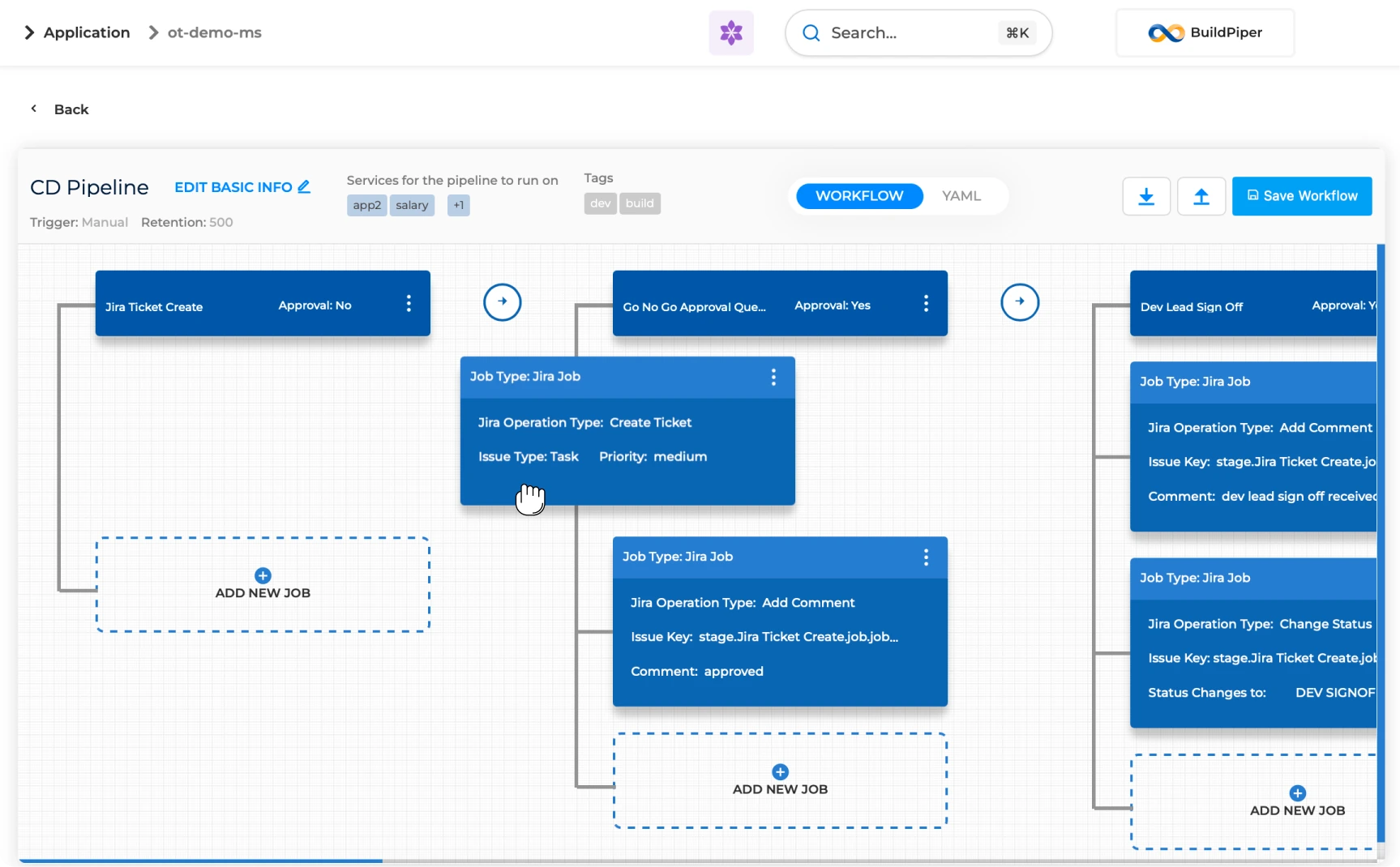Click the horizontal scrollbar at the canvas bottom
Image resolution: width=1400 pixels, height=867 pixels.
(x=200, y=861)
